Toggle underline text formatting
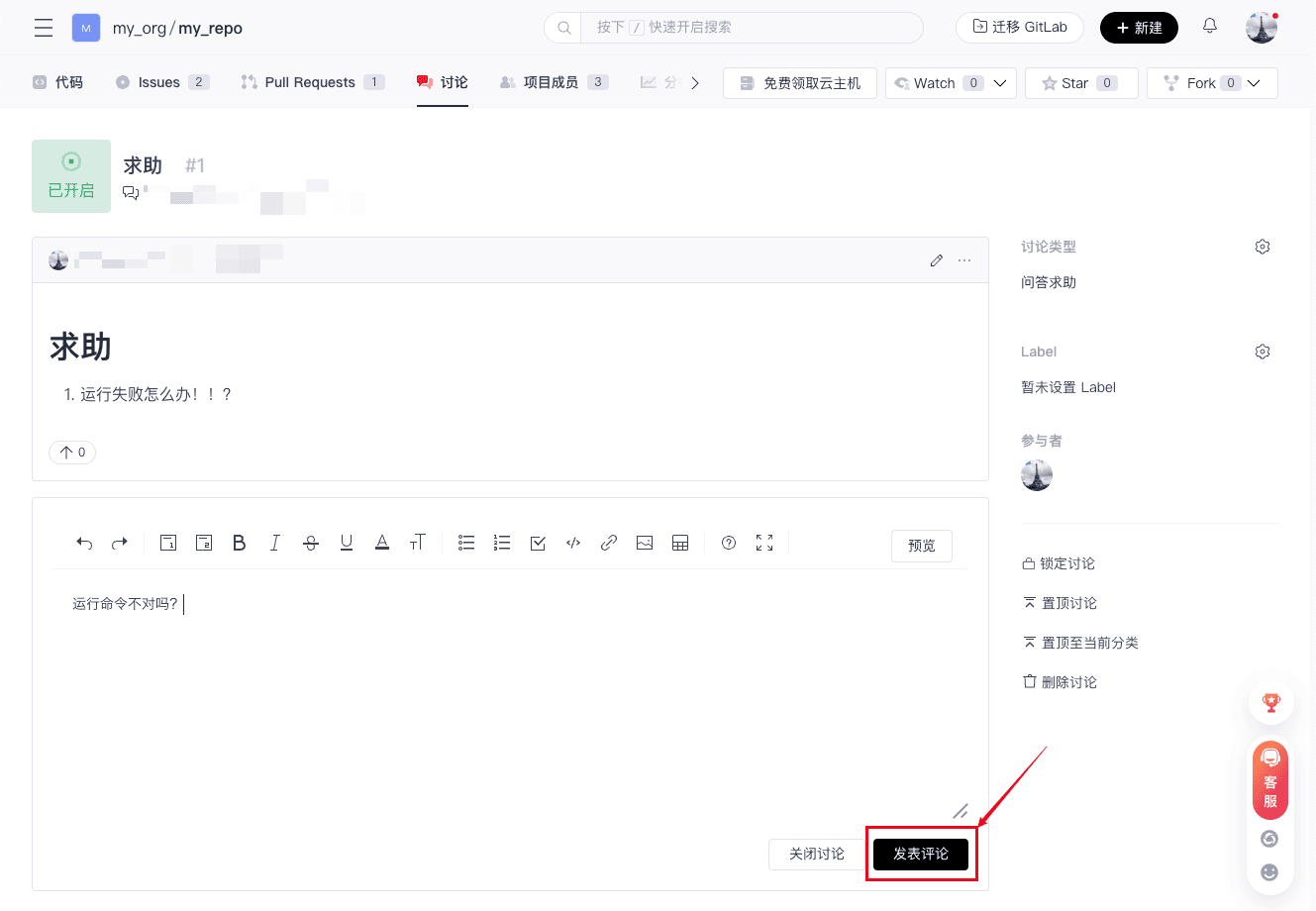The image size is (1316, 911). pyautogui.click(x=347, y=543)
